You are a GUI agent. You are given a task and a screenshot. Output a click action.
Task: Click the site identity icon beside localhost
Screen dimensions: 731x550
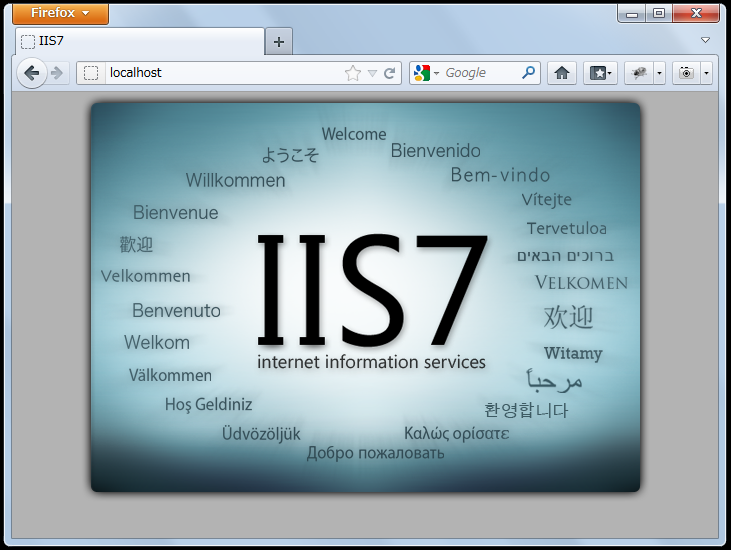91,73
